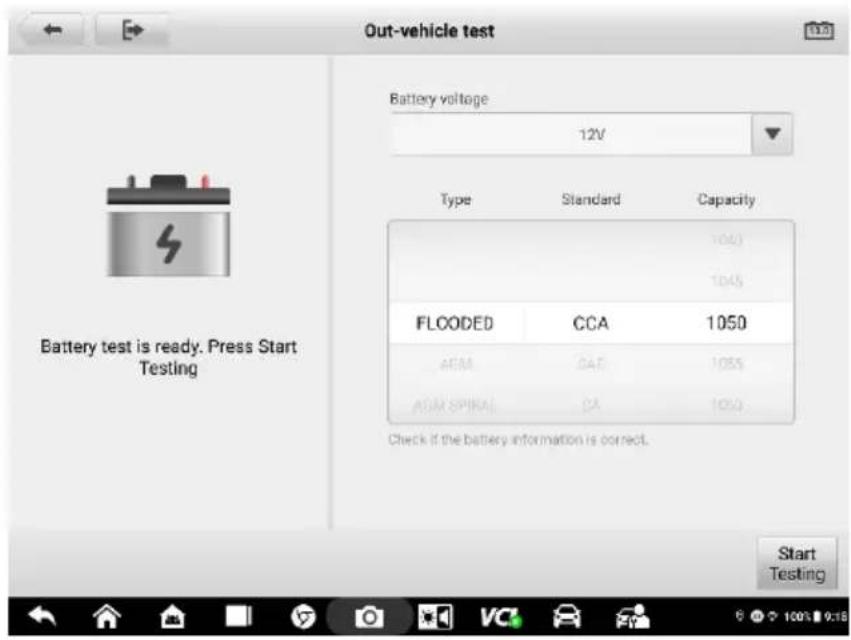The width and height of the screenshot is (851, 640).
Task: Pick the 1055 capacity value
Action: point(727,364)
